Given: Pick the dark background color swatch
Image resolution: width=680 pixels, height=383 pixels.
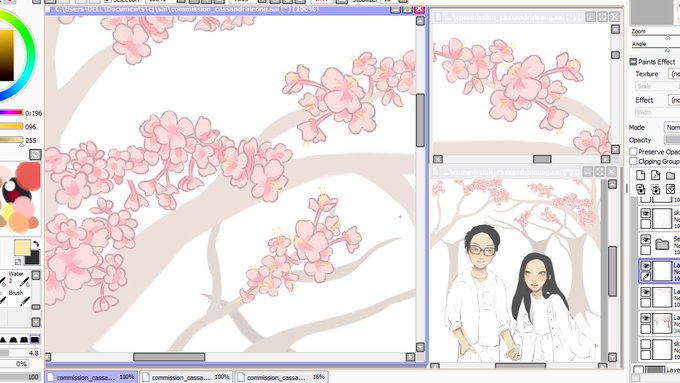Looking at the screenshot, I should tap(33, 258).
